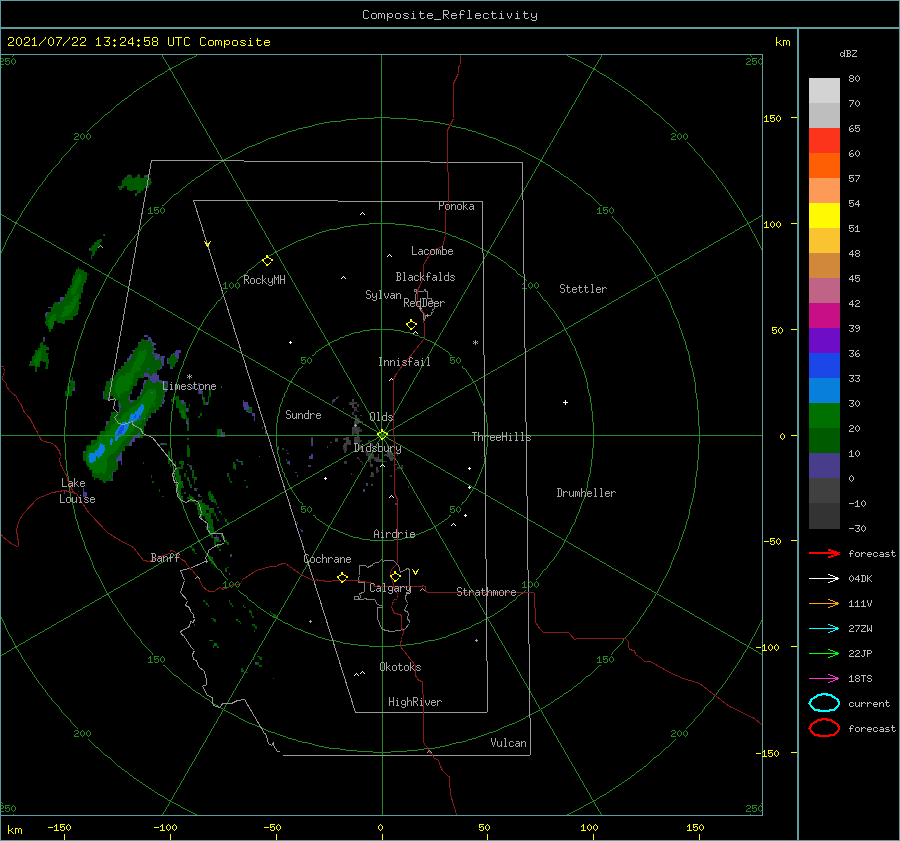Click the Sundre town label
The image size is (900, 841).
click(303, 414)
